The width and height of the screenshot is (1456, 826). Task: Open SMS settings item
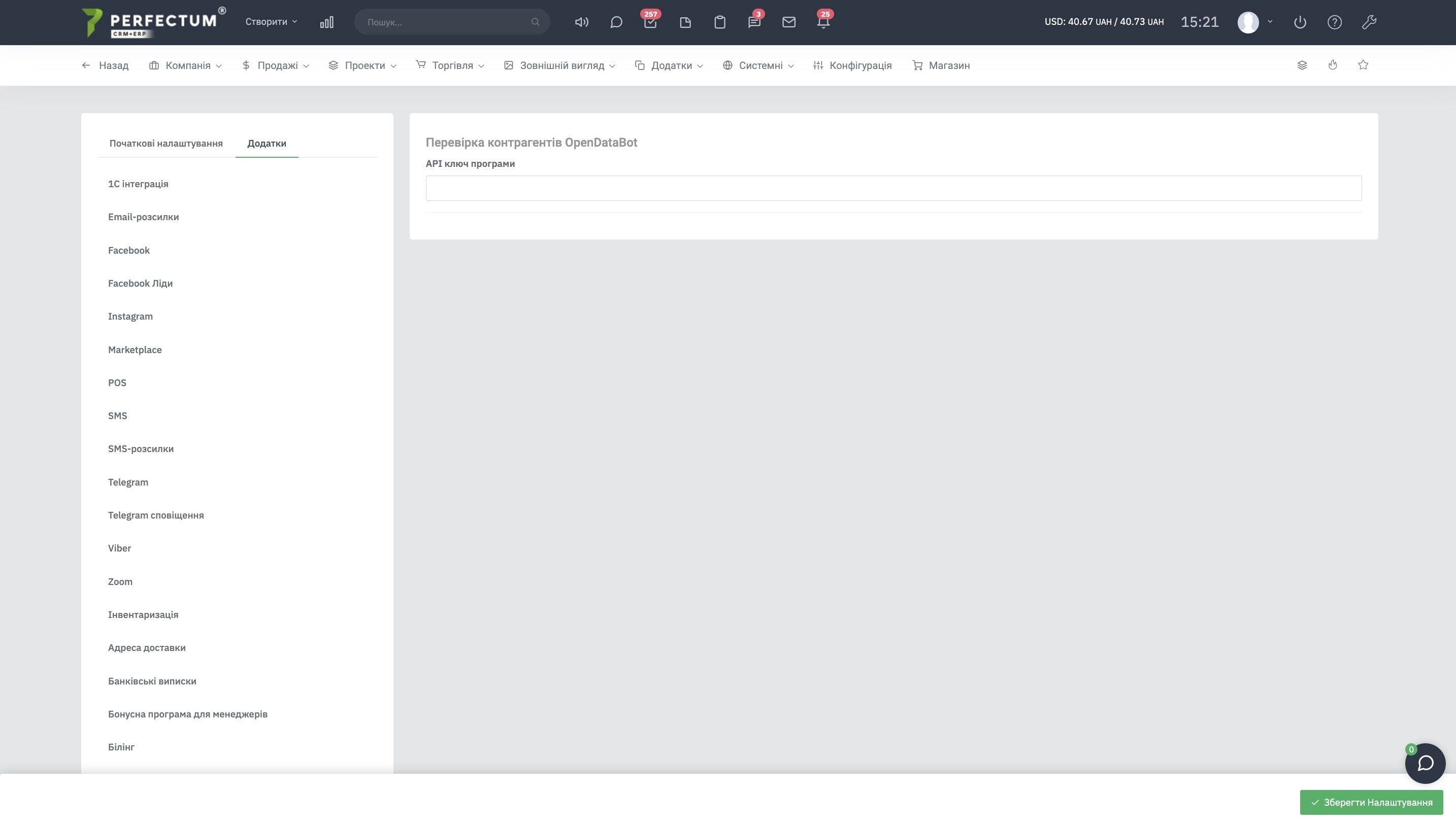[117, 416]
